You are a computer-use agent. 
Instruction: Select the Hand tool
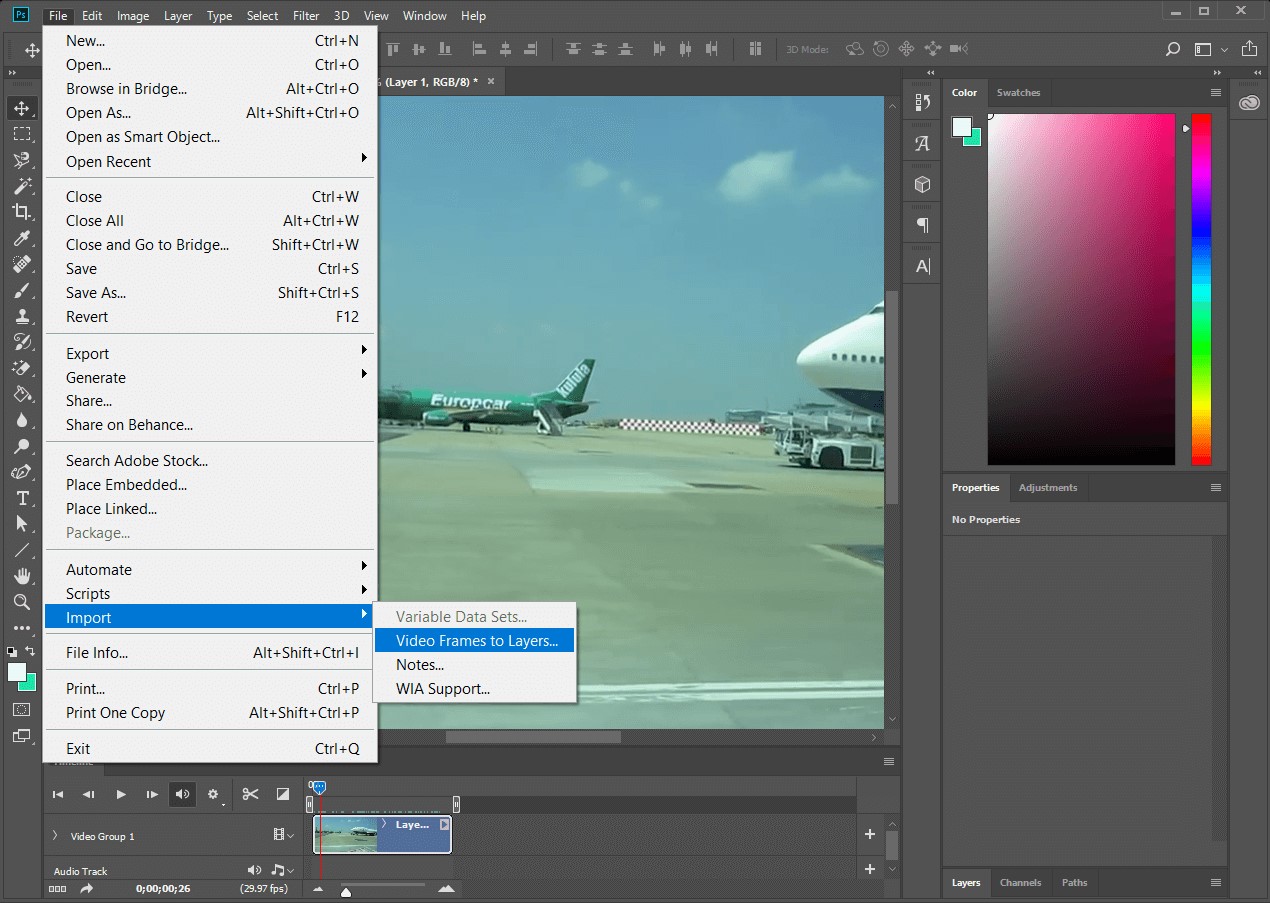[21, 576]
